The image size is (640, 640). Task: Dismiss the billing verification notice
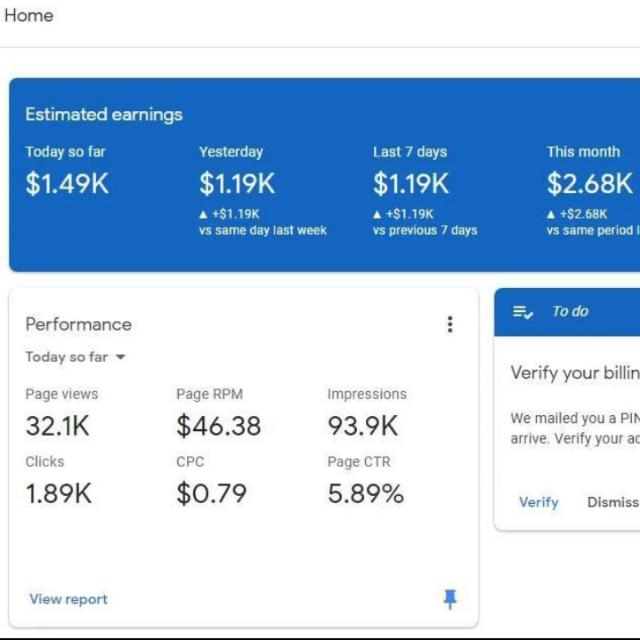[x=613, y=502]
